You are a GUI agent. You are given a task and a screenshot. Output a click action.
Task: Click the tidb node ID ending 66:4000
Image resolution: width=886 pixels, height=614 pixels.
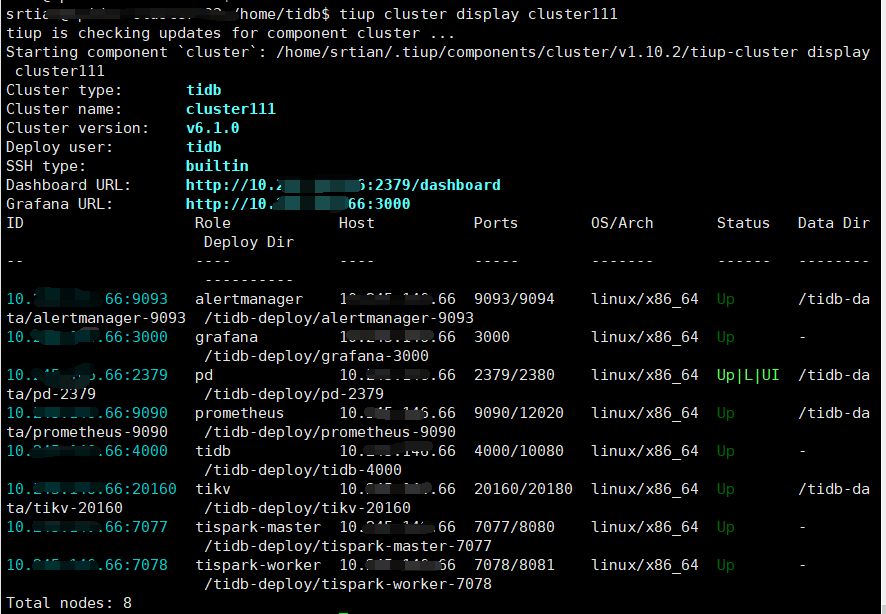point(87,451)
